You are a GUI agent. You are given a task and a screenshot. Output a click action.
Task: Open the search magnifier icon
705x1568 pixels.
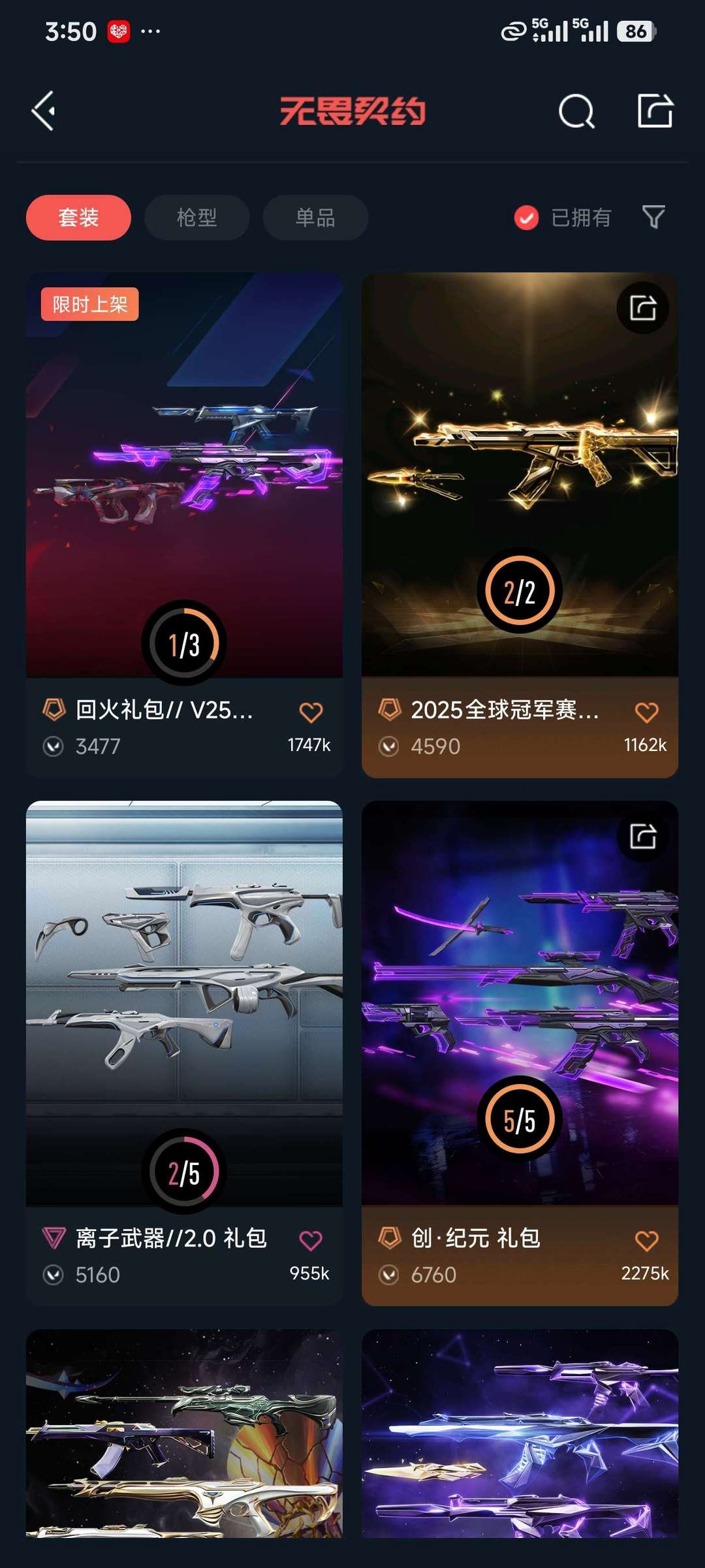point(576,111)
